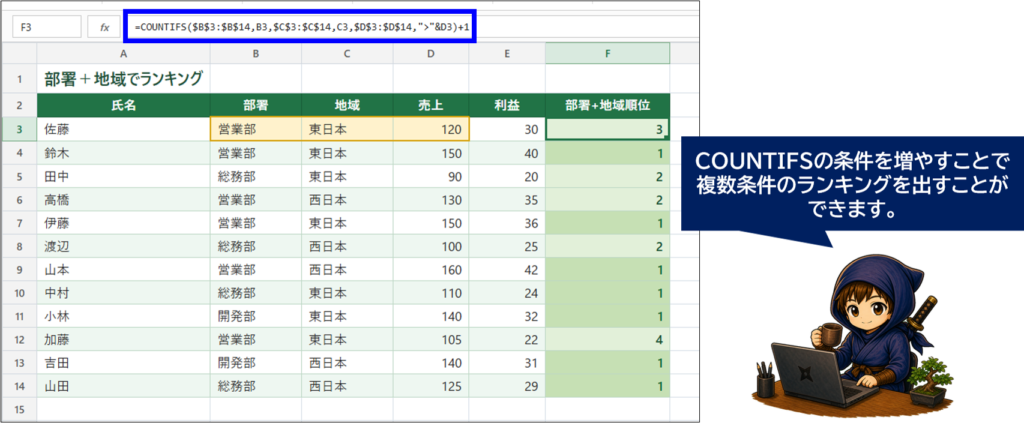Click 西日本 in 高橋's row

[x=347, y=200]
